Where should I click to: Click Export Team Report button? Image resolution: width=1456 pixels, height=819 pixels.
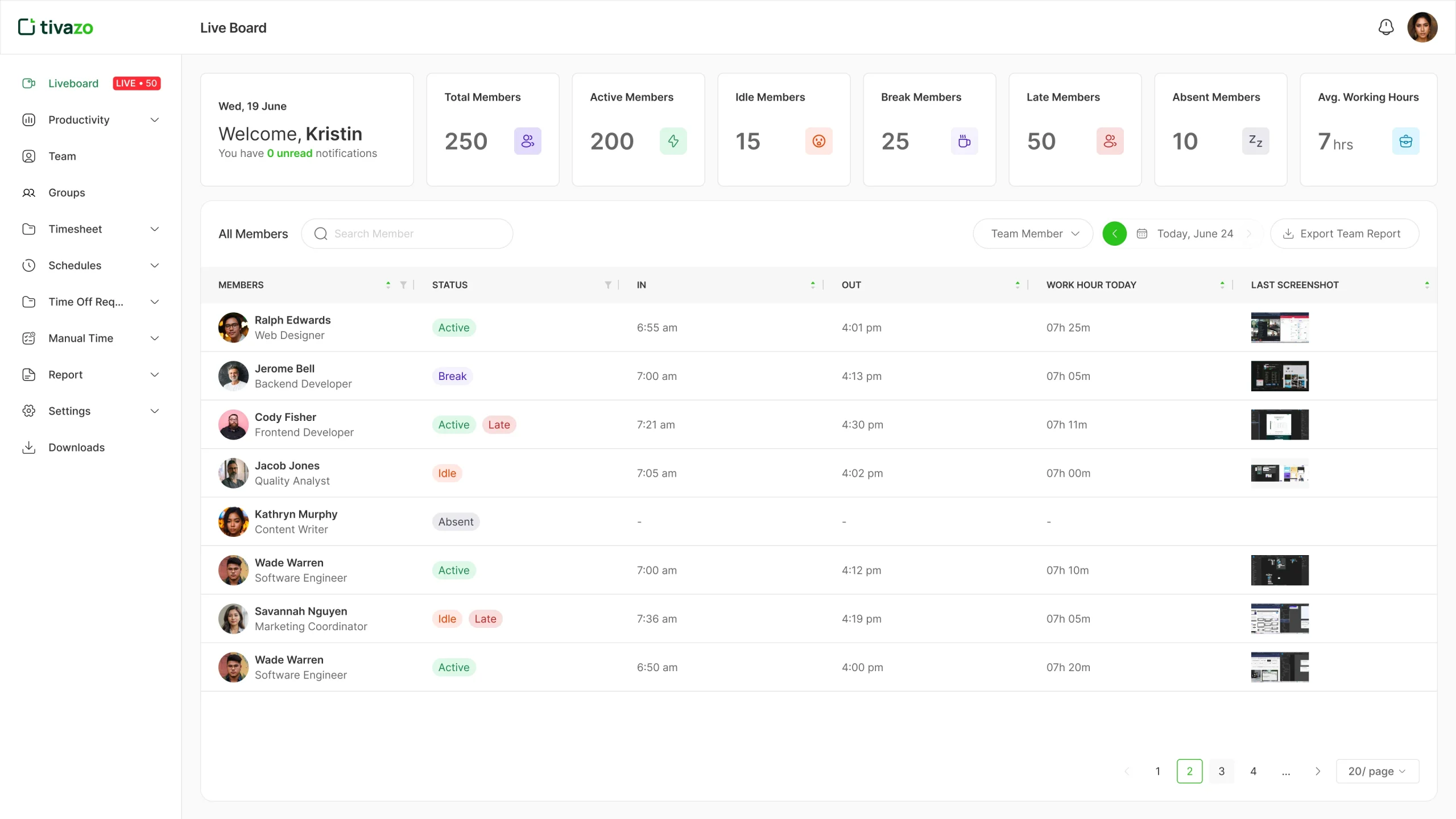[1345, 234]
